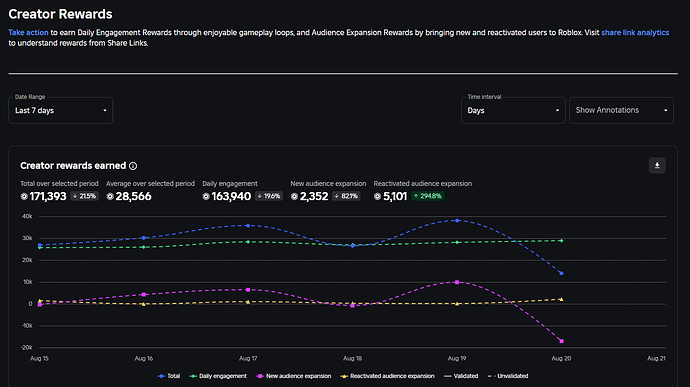Viewport: 690px width, 387px height.
Task: Click the Robux icon beside the 171,393 total
Action: tap(24, 196)
